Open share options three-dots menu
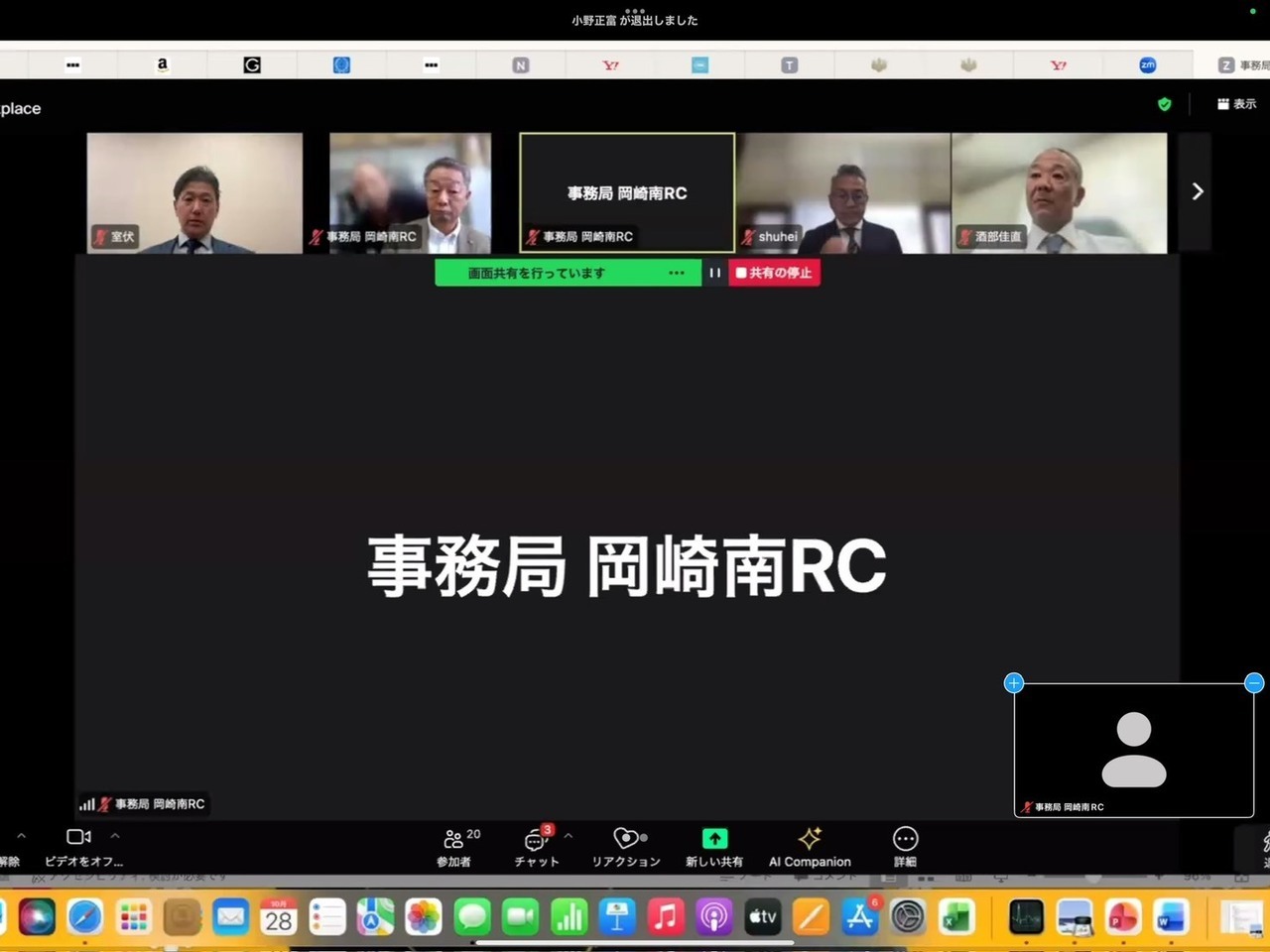Screen dimensions: 1270x952 (677, 273)
